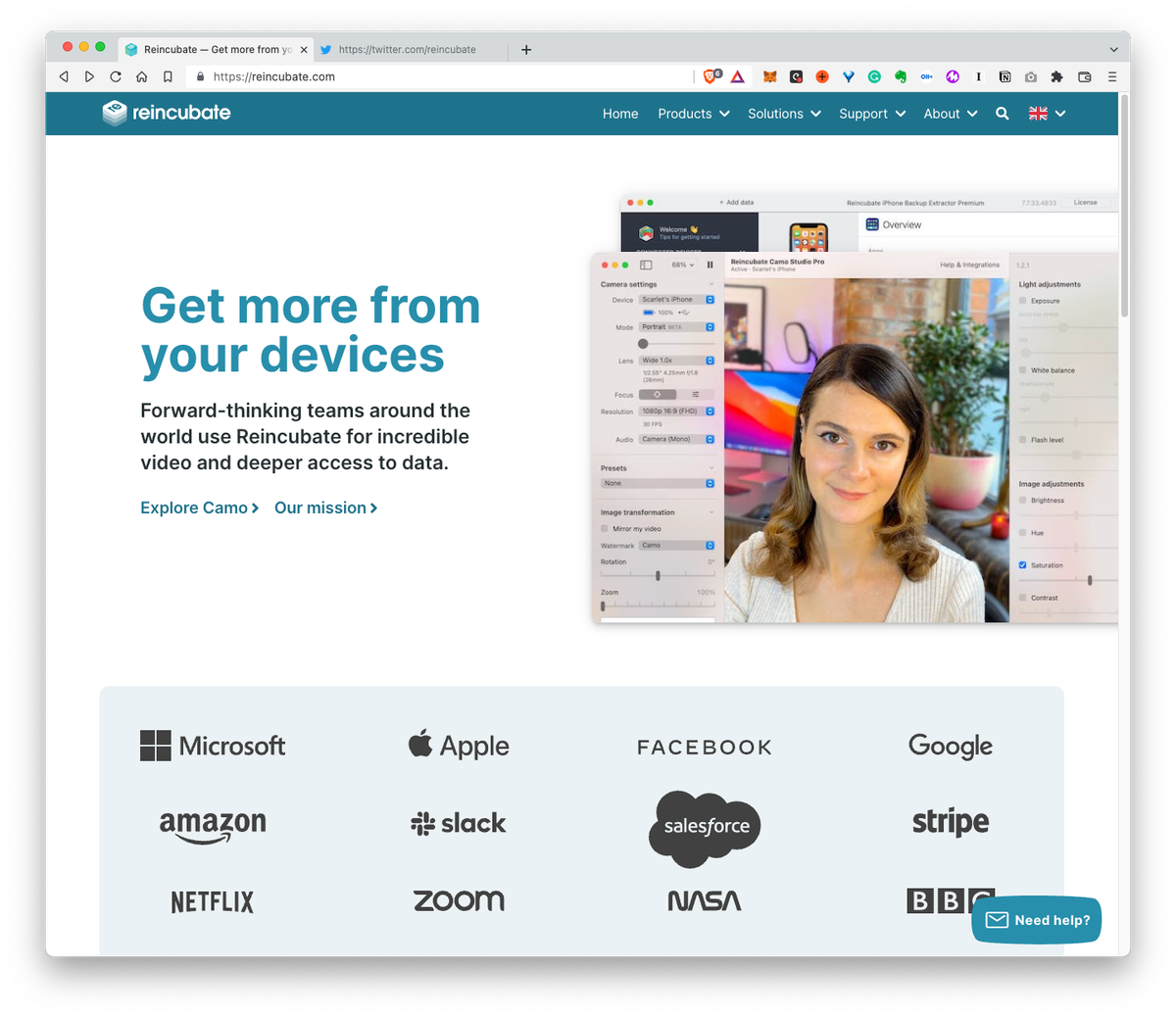
Task: Click the pause preview icon in Camo Studio
Action: point(710,266)
